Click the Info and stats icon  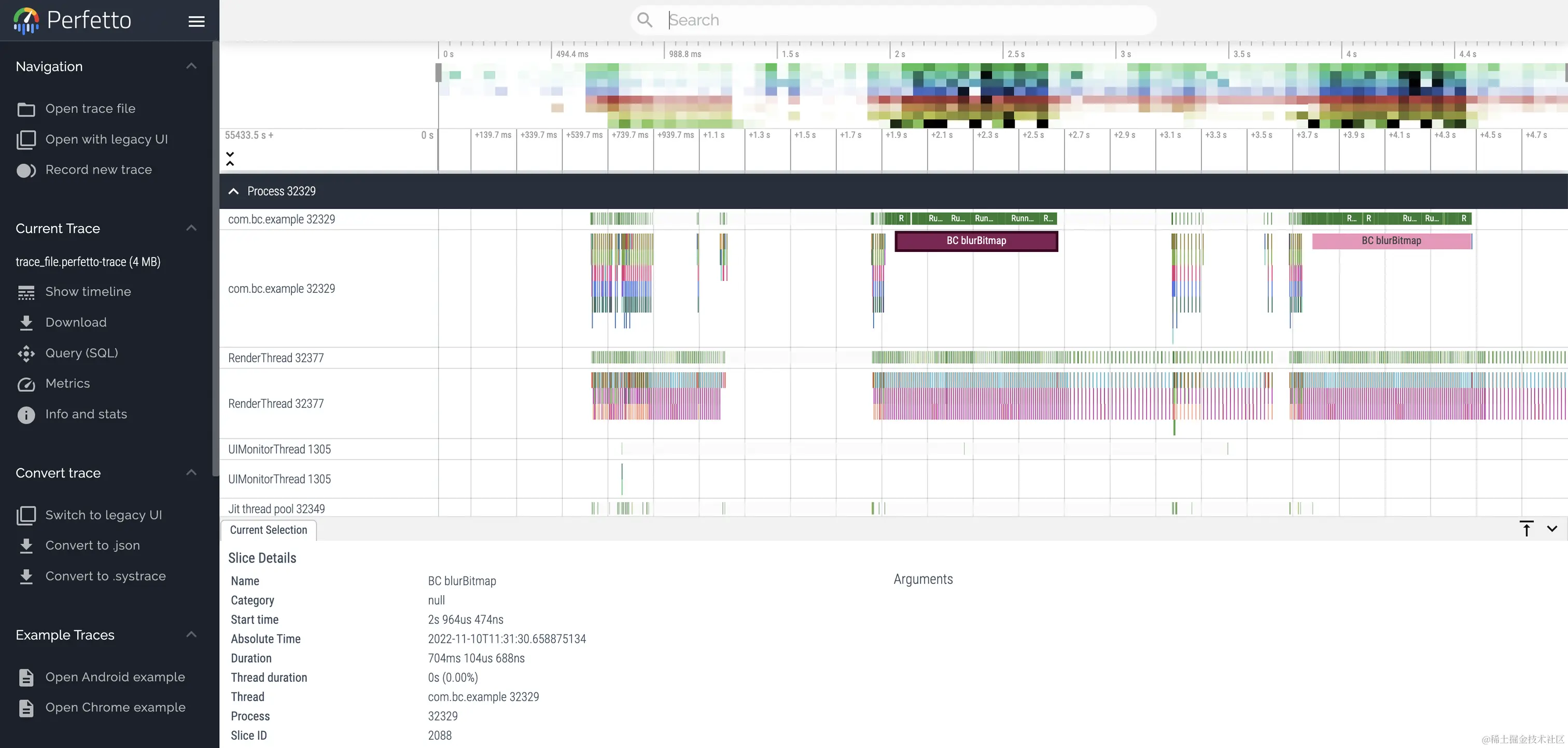[x=25, y=415]
